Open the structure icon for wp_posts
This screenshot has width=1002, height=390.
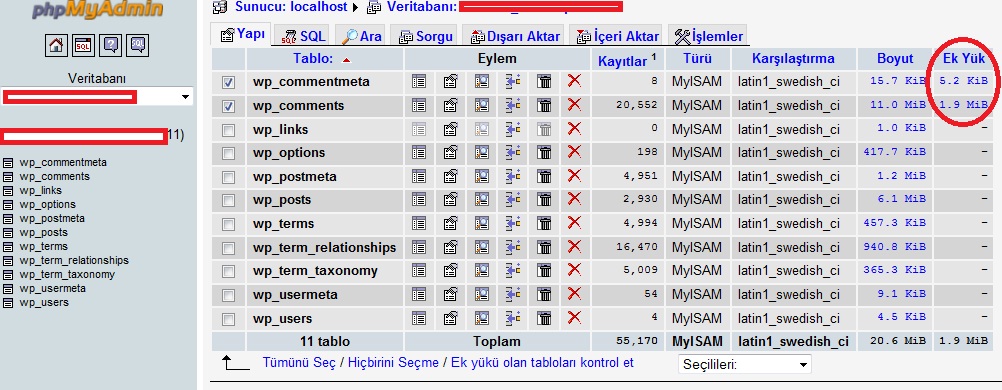[451, 199]
